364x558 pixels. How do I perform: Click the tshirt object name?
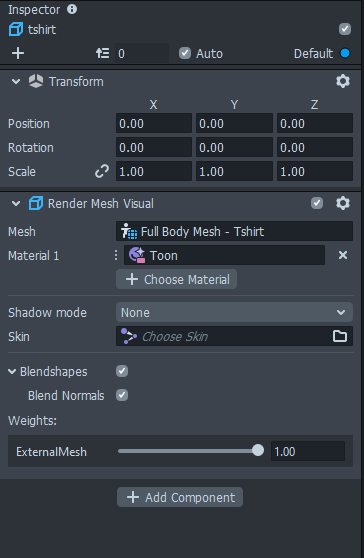pyautogui.click(x=42, y=30)
